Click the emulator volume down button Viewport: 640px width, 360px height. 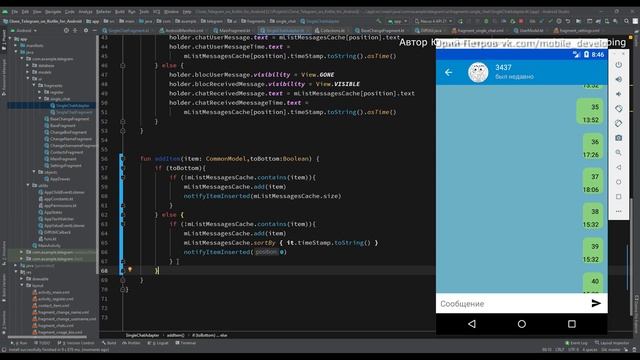click(x=619, y=94)
